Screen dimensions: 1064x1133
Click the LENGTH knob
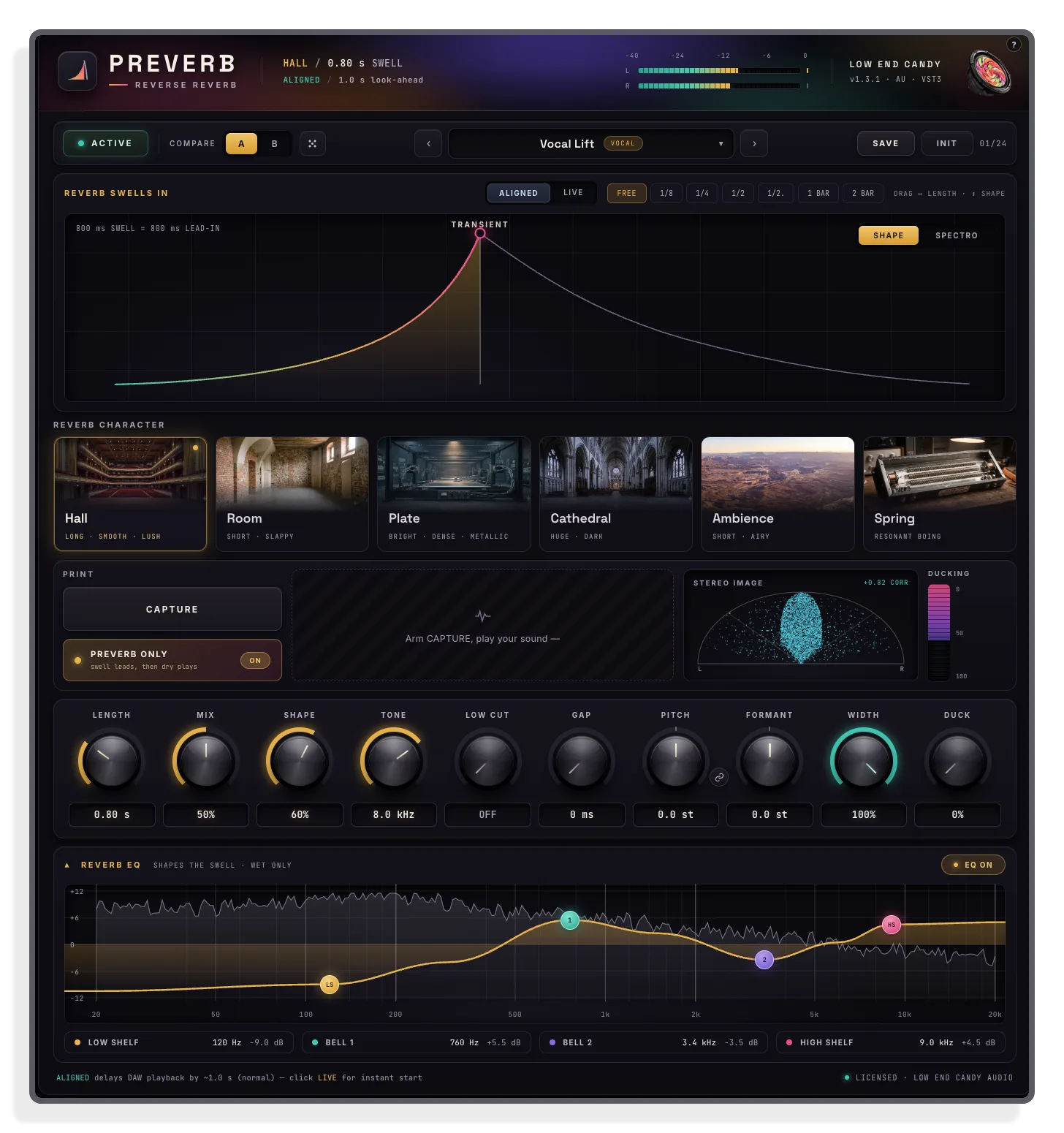click(x=112, y=761)
